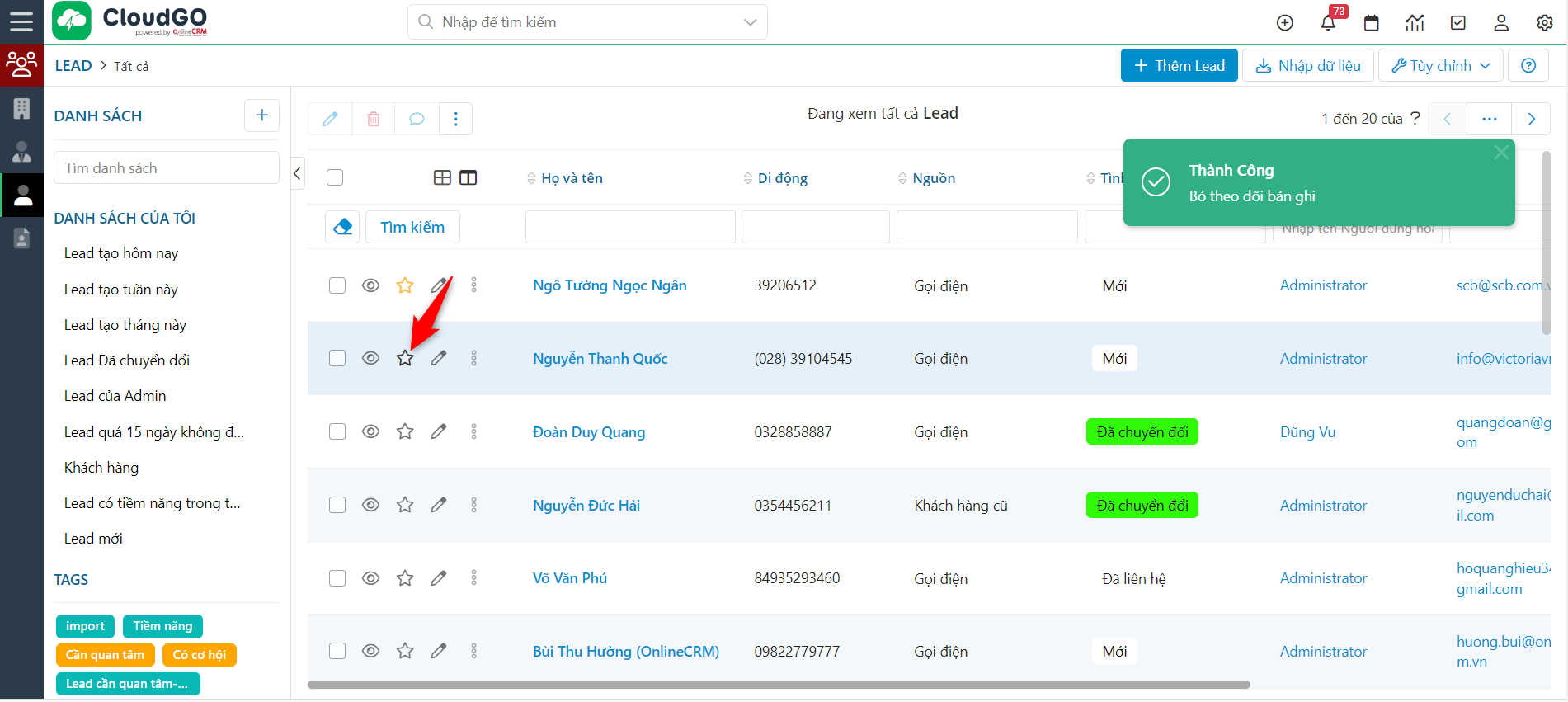Click the comment bubble toolbar icon
The width and height of the screenshot is (1568, 702).
point(417,119)
